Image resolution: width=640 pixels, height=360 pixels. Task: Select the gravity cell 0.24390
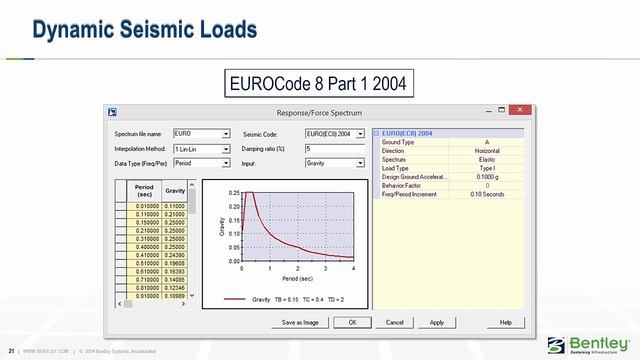point(175,255)
